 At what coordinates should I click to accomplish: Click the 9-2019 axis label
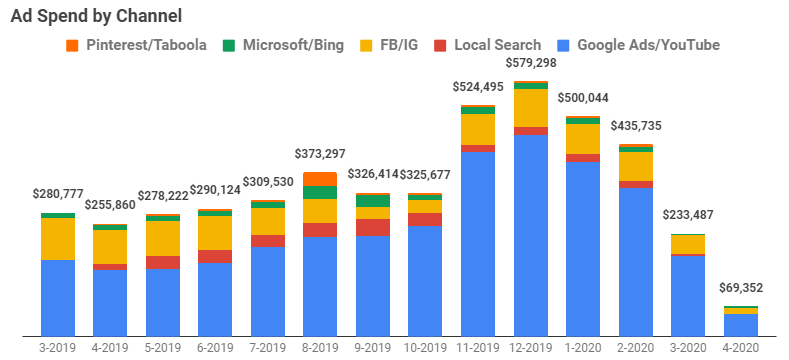pyautogui.click(x=373, y=348)
